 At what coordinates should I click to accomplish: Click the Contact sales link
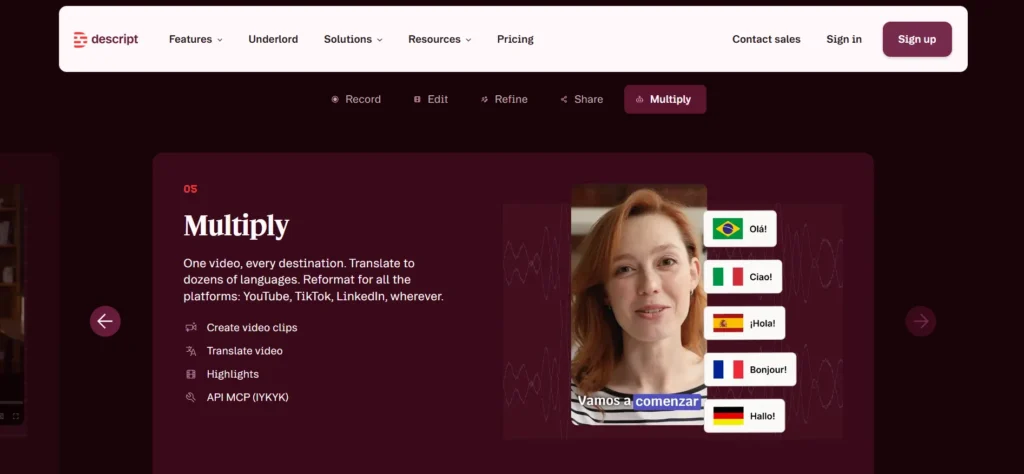pyautogui.click(x=766, y=39)
